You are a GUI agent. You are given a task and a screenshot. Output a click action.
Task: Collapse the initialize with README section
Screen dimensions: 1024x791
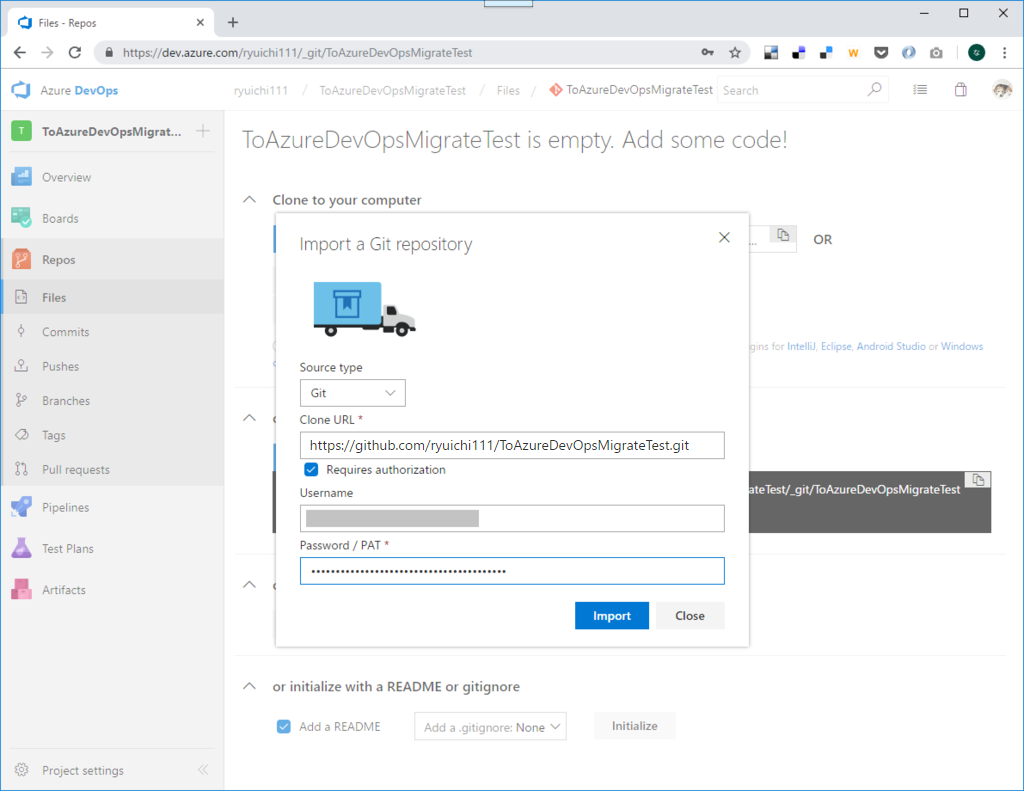[249, 686]
